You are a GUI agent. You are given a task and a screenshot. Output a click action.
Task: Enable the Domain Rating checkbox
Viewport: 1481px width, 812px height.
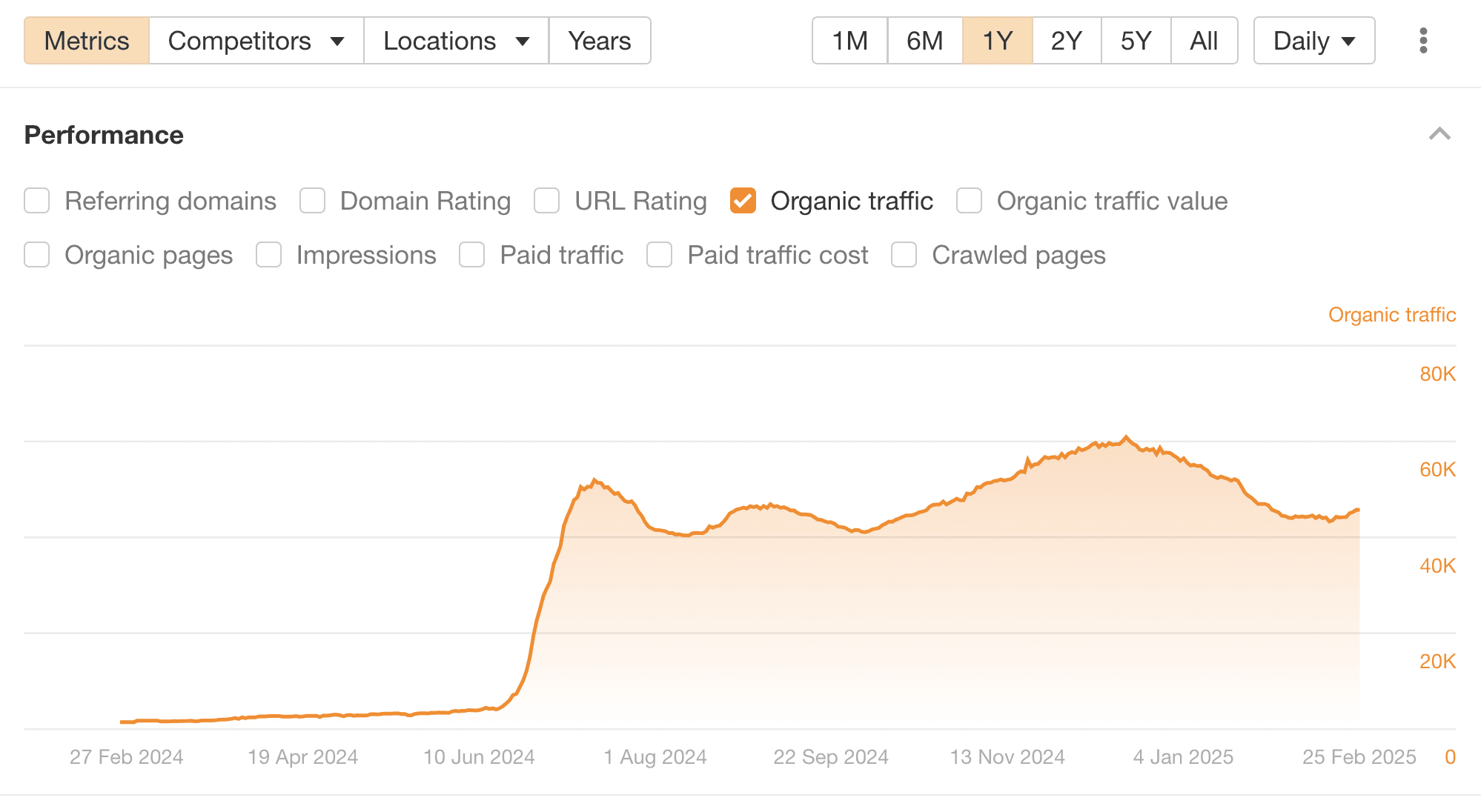click(312, 201)
